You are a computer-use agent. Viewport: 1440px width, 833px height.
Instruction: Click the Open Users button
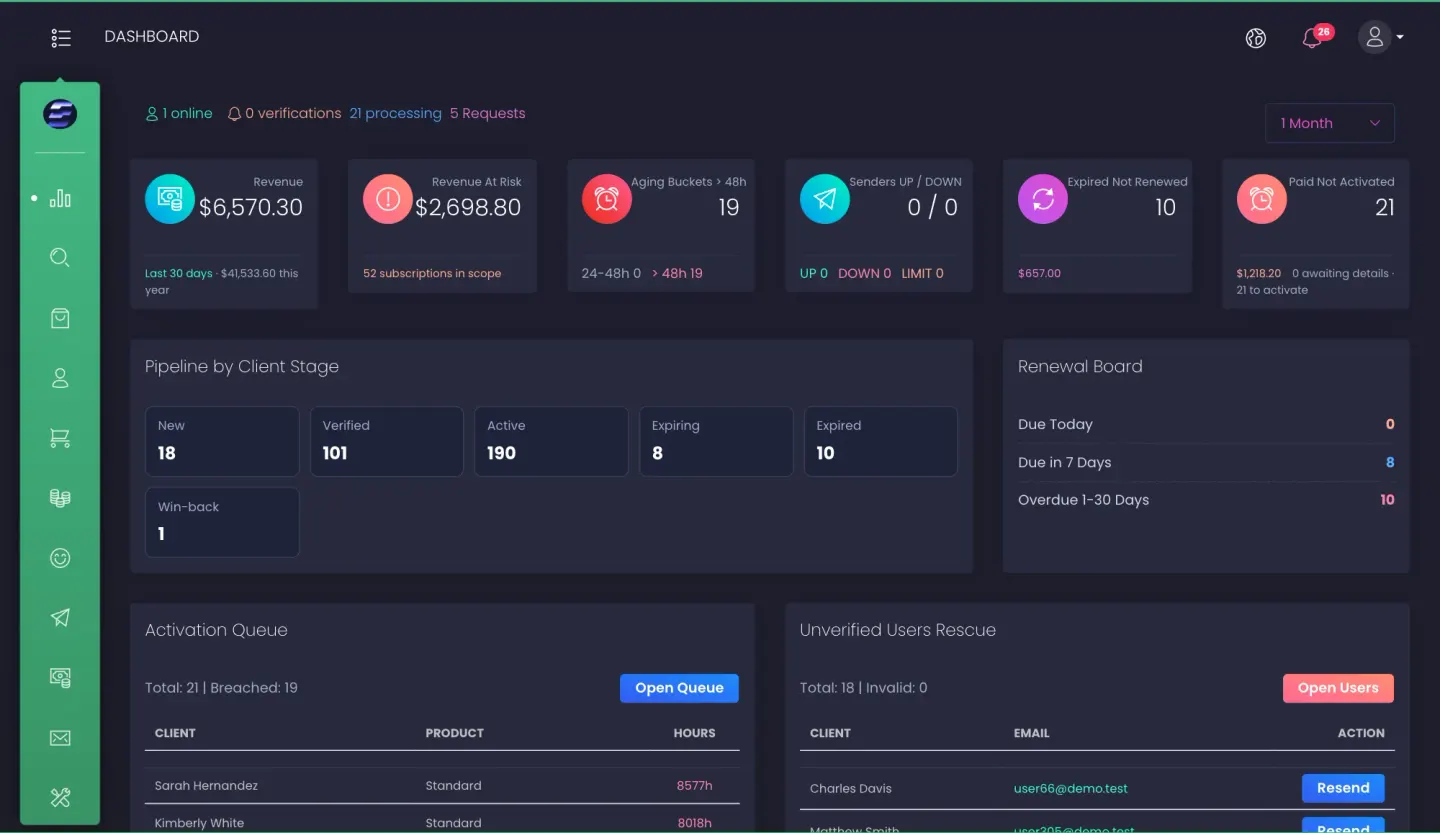(1338, 688)
